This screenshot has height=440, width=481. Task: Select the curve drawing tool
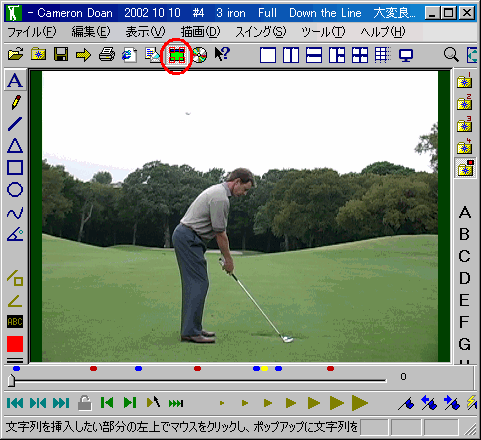coord(15,213)
